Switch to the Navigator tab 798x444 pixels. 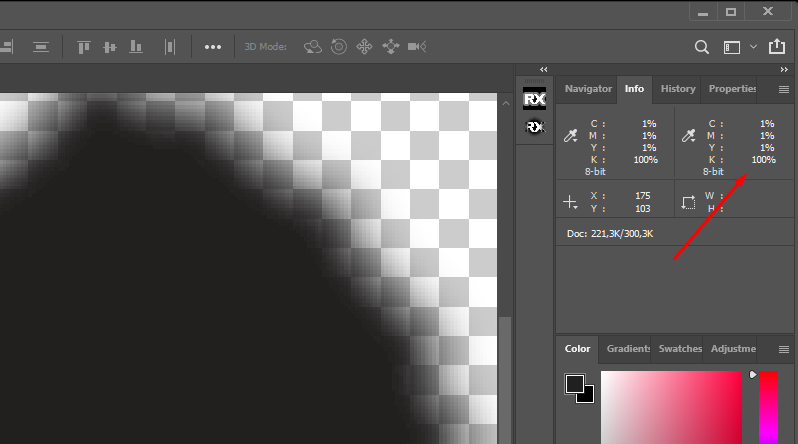588,89
